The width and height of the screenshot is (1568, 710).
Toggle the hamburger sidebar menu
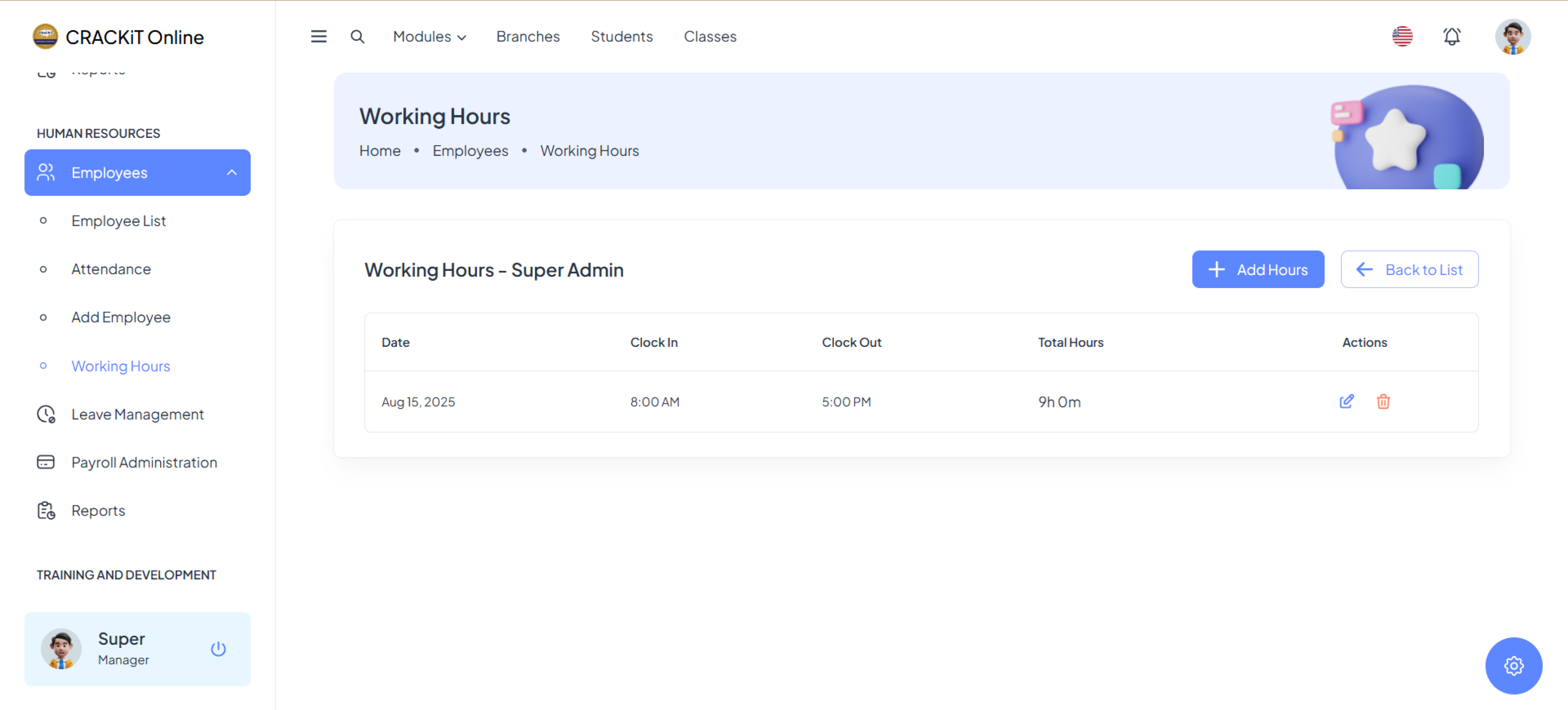[x=319, y=37]
